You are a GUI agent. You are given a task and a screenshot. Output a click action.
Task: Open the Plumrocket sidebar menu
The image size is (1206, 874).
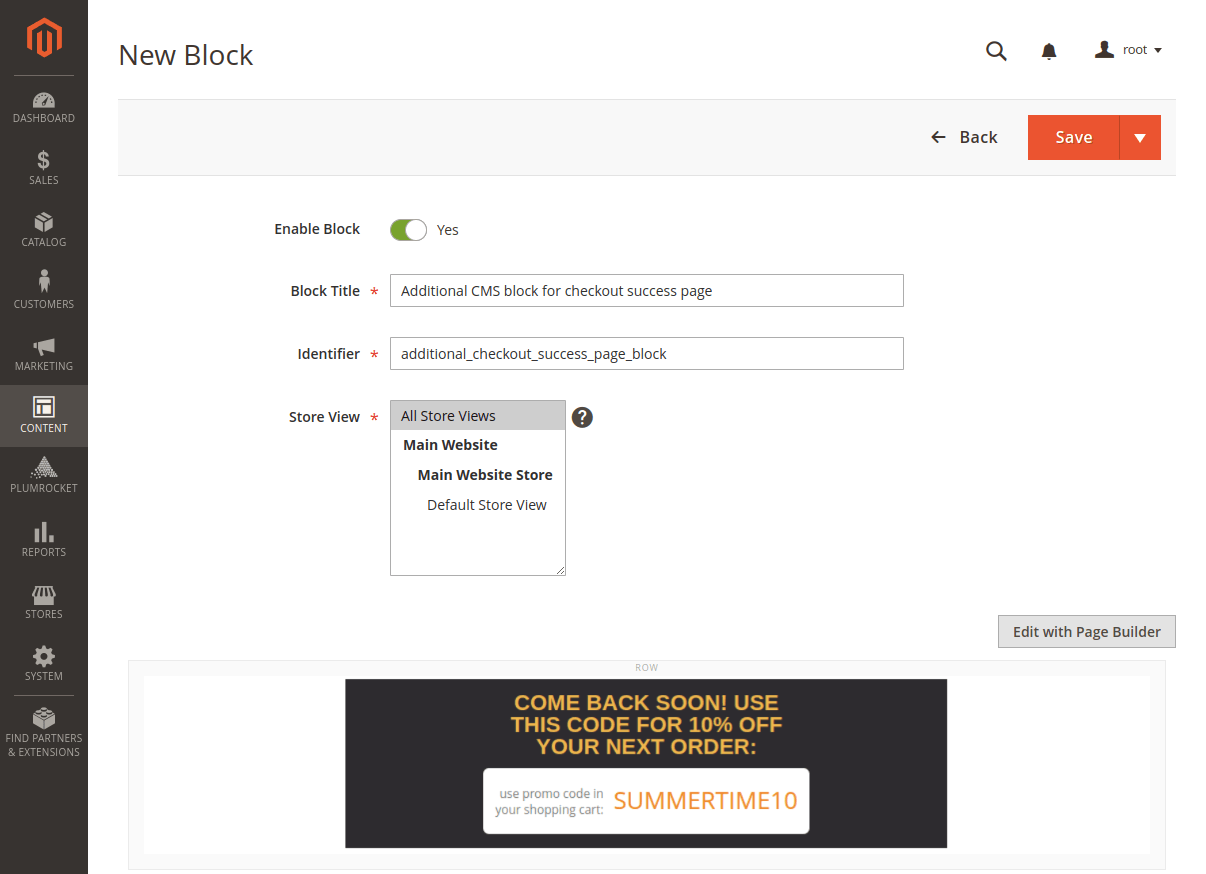click(44, 477)
